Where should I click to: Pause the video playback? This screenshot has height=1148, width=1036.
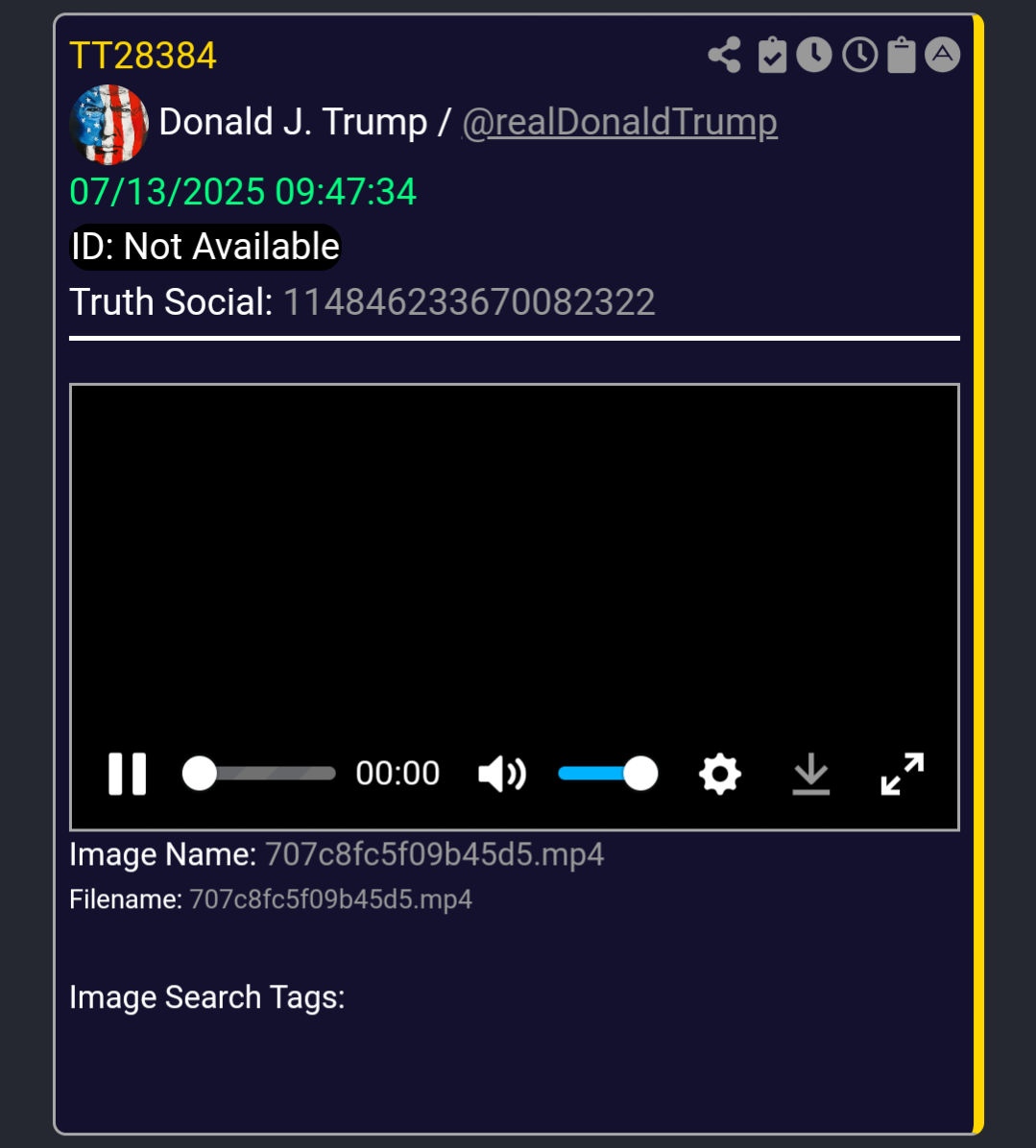(x=128, y=773)
